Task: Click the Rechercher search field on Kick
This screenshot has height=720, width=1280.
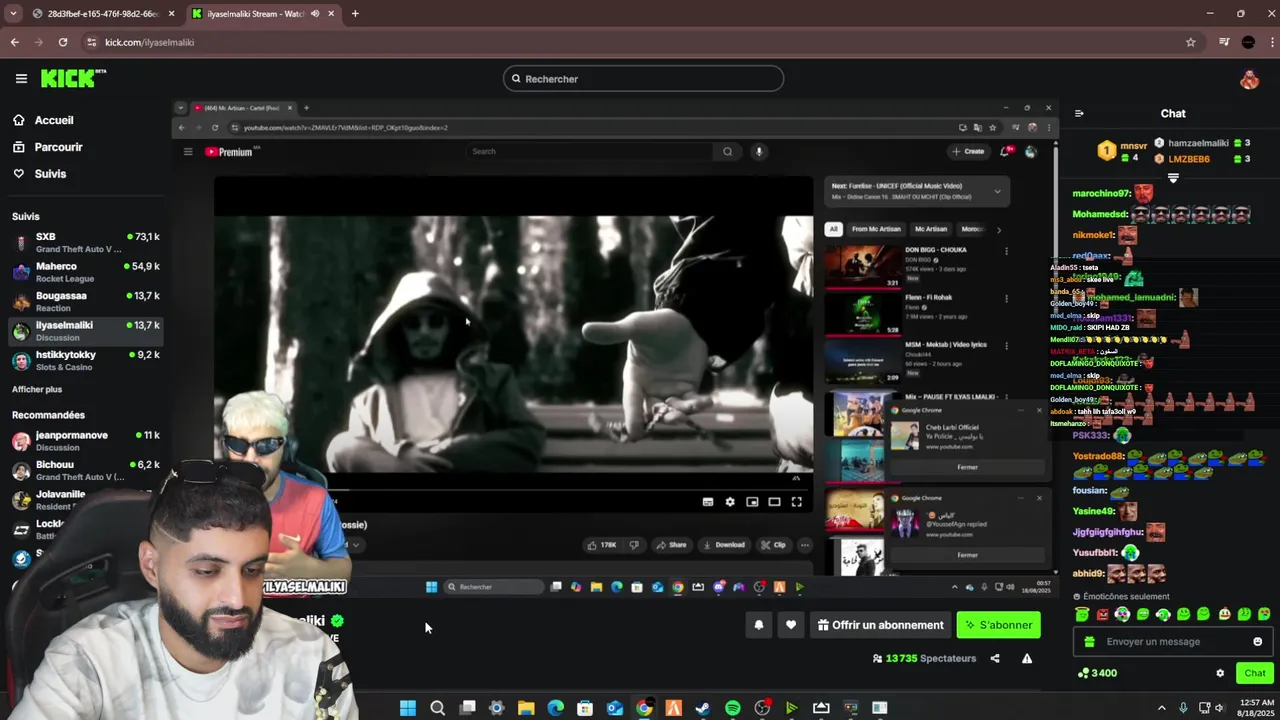Action: (643, 78)
